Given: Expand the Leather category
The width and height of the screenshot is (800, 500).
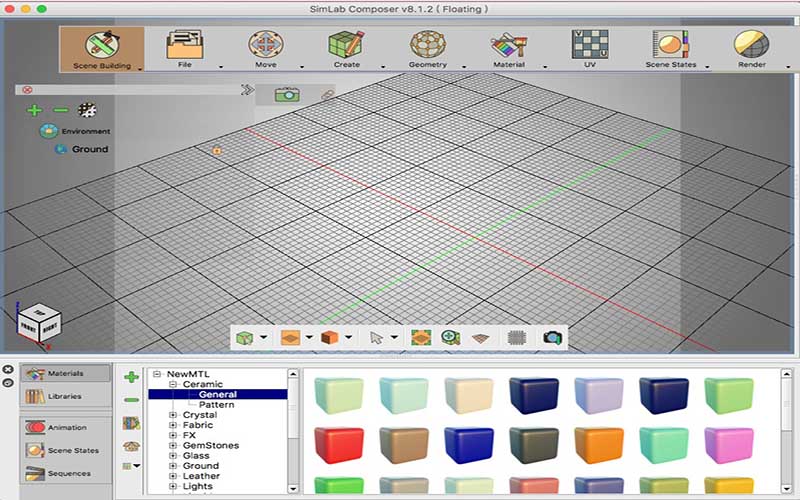Looking at the screenshot, I should (x=173, y=476).
